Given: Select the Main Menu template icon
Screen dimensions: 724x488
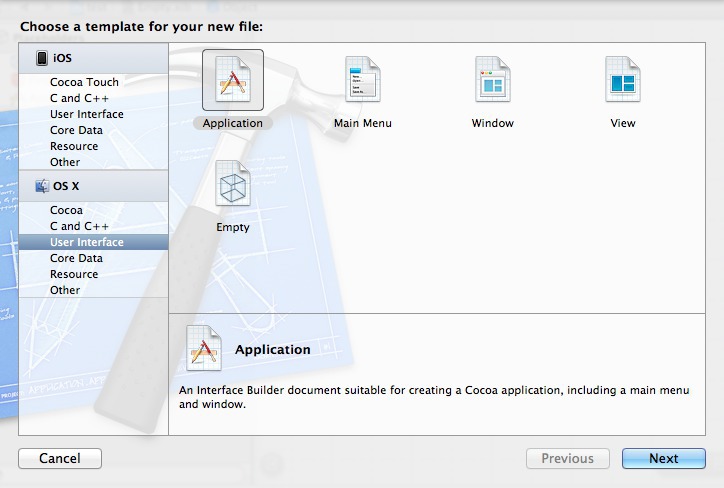Looking at the screenshot, I should 363,79.
